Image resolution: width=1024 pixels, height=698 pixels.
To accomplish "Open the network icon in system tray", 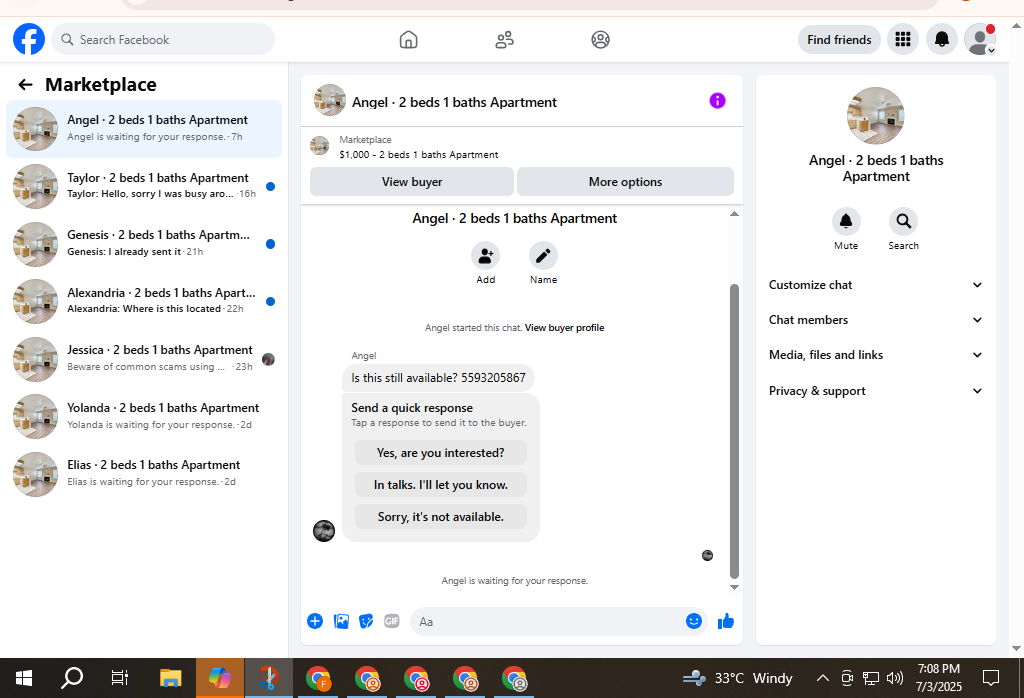I will (871, 678).
